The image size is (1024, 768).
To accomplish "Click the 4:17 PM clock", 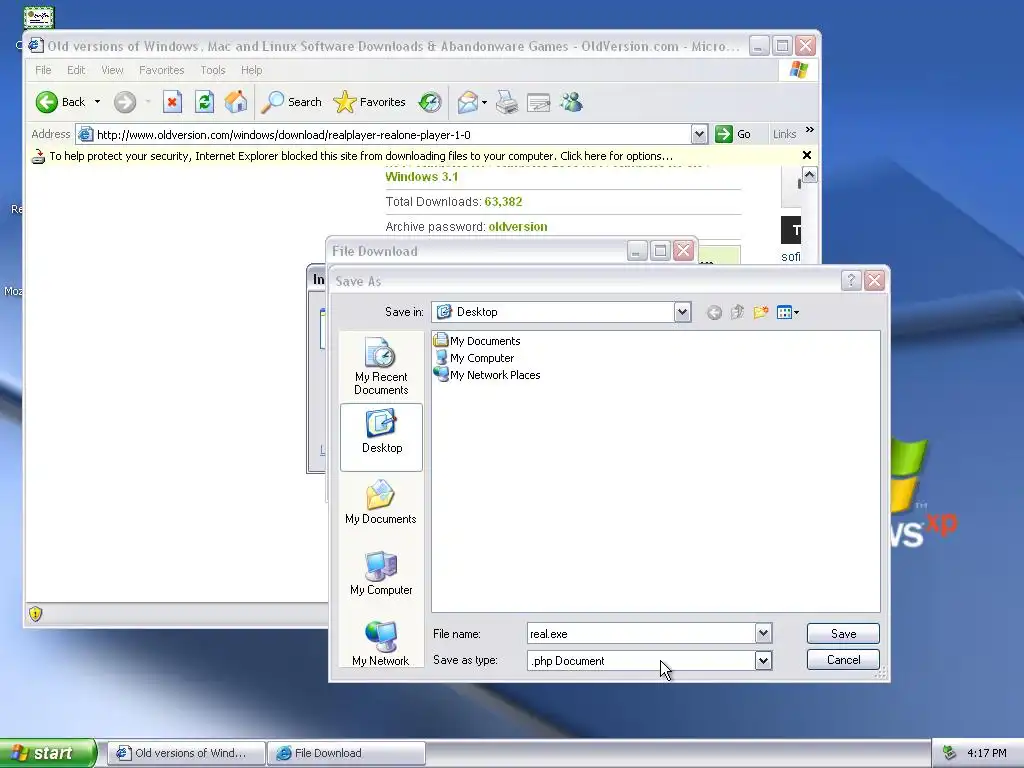I will 987,753.
